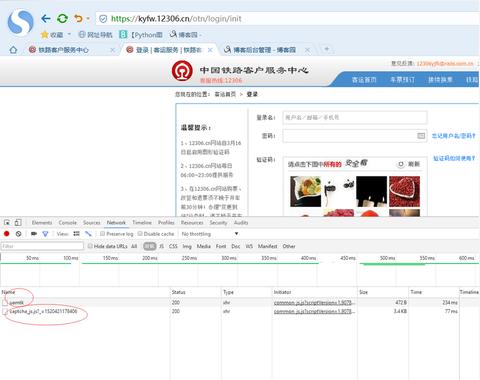Click the network Filter text box

42,246
